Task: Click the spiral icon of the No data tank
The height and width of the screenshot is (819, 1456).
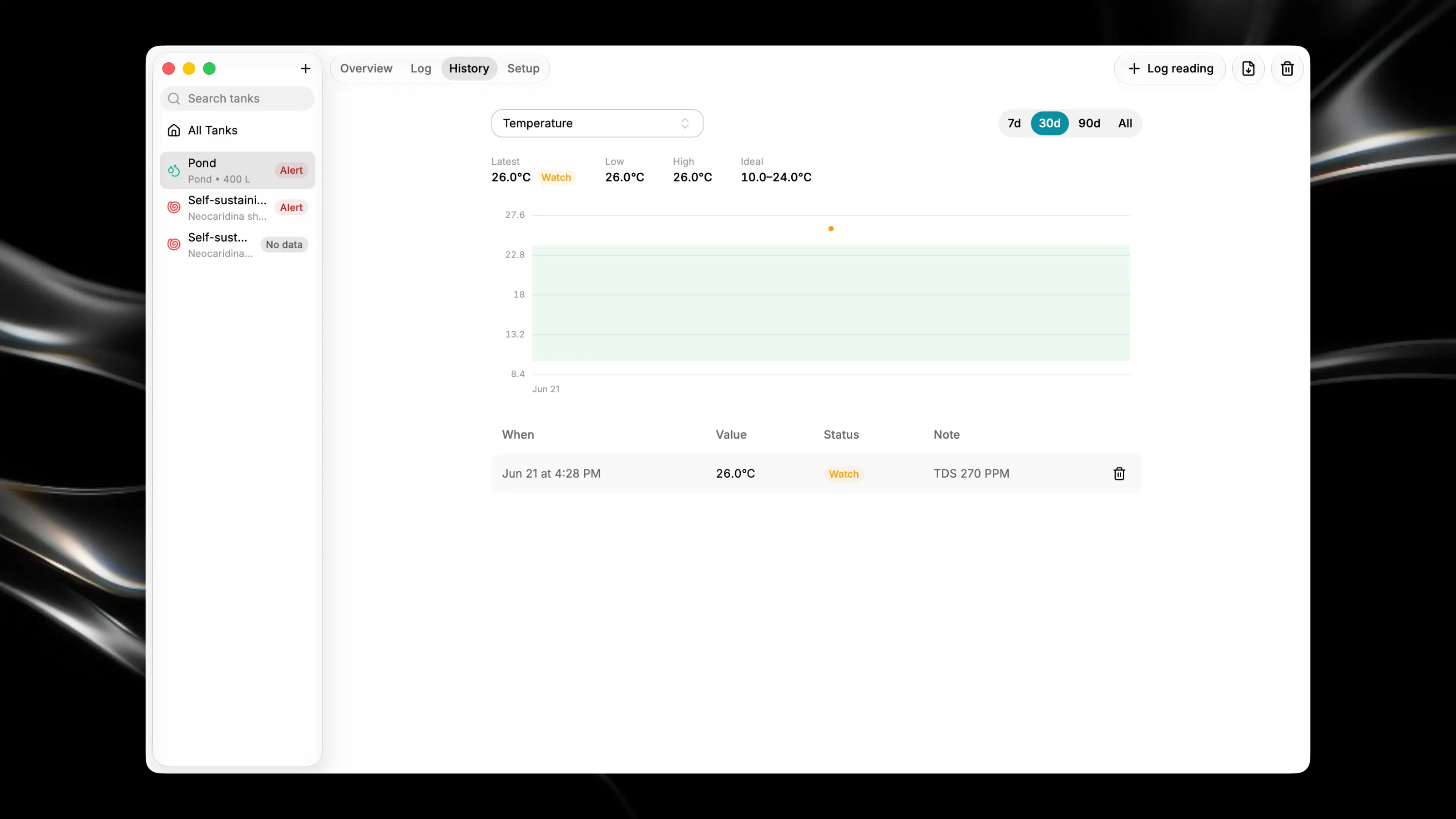Action: pyautogui.click(x=174, y=245)
